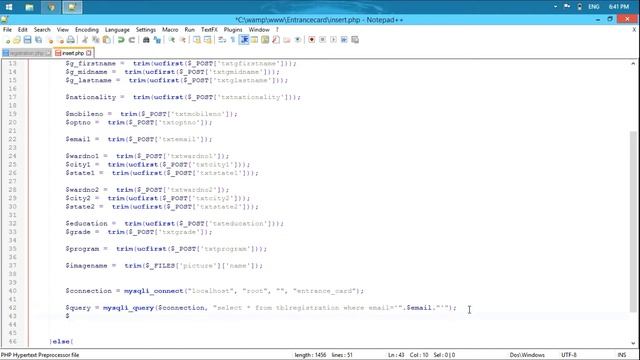
Task: Click the Synchronize Vertical Scrolling icon
Action: coord(197,40)
